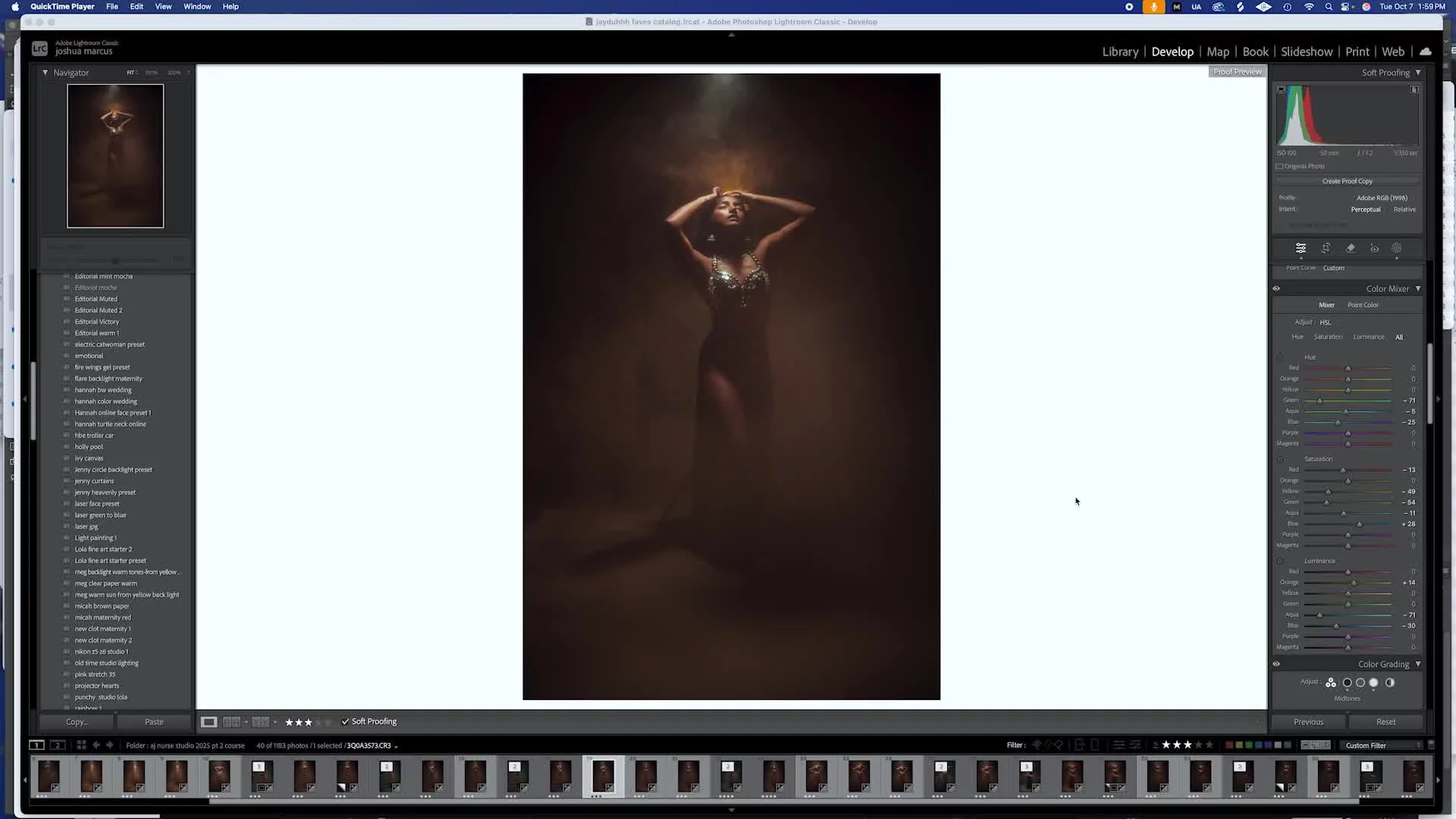Select the Shadows color grading circle
This screenshot has width=1456, height=819.
point(1347,682)
